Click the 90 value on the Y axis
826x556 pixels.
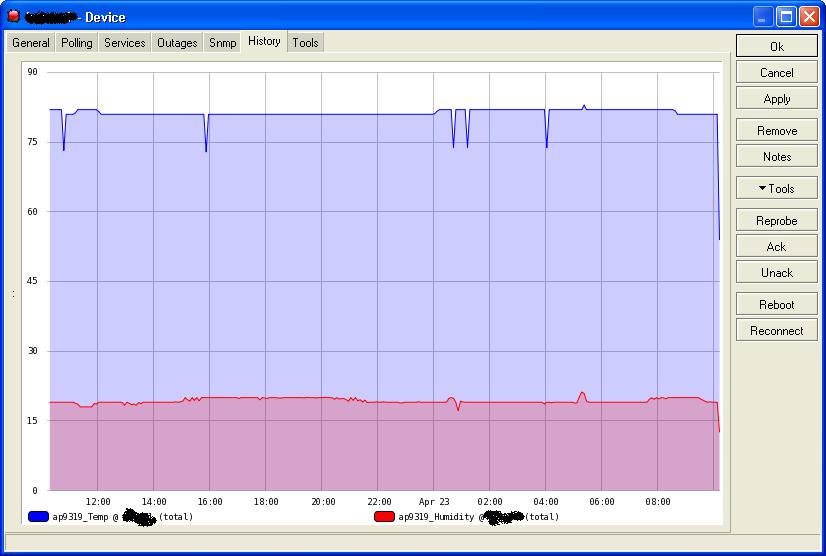coord(33,72)
